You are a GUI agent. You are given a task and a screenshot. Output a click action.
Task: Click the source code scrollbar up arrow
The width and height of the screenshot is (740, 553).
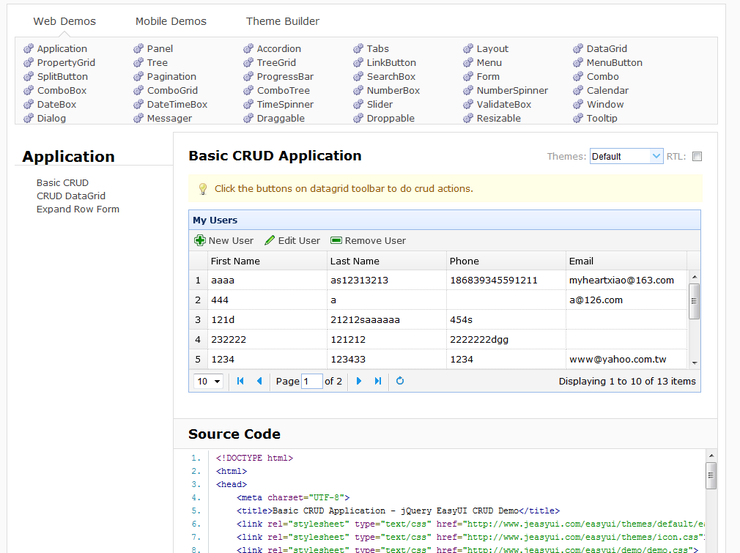pos(711,455)
